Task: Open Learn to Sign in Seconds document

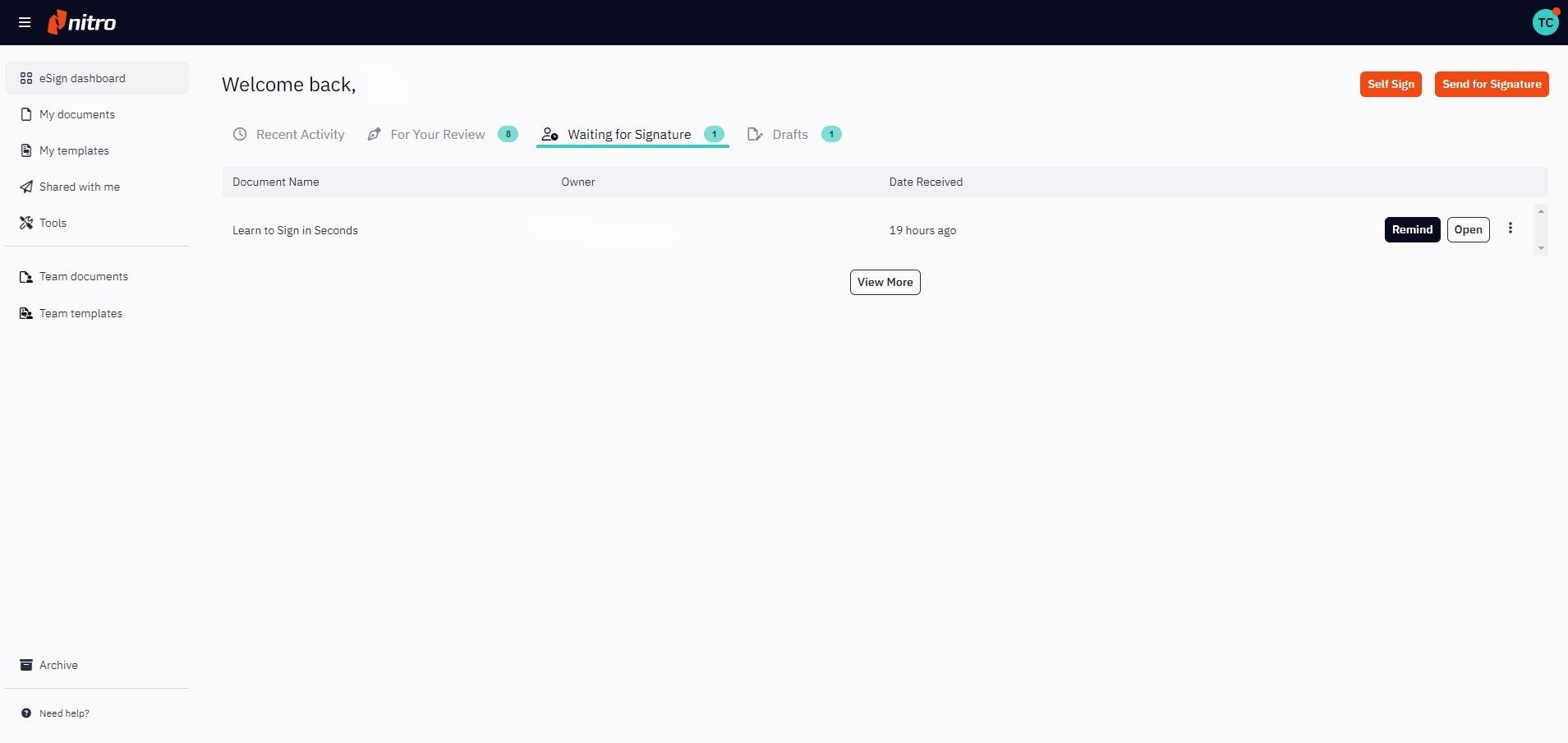Action: point(295,230)
